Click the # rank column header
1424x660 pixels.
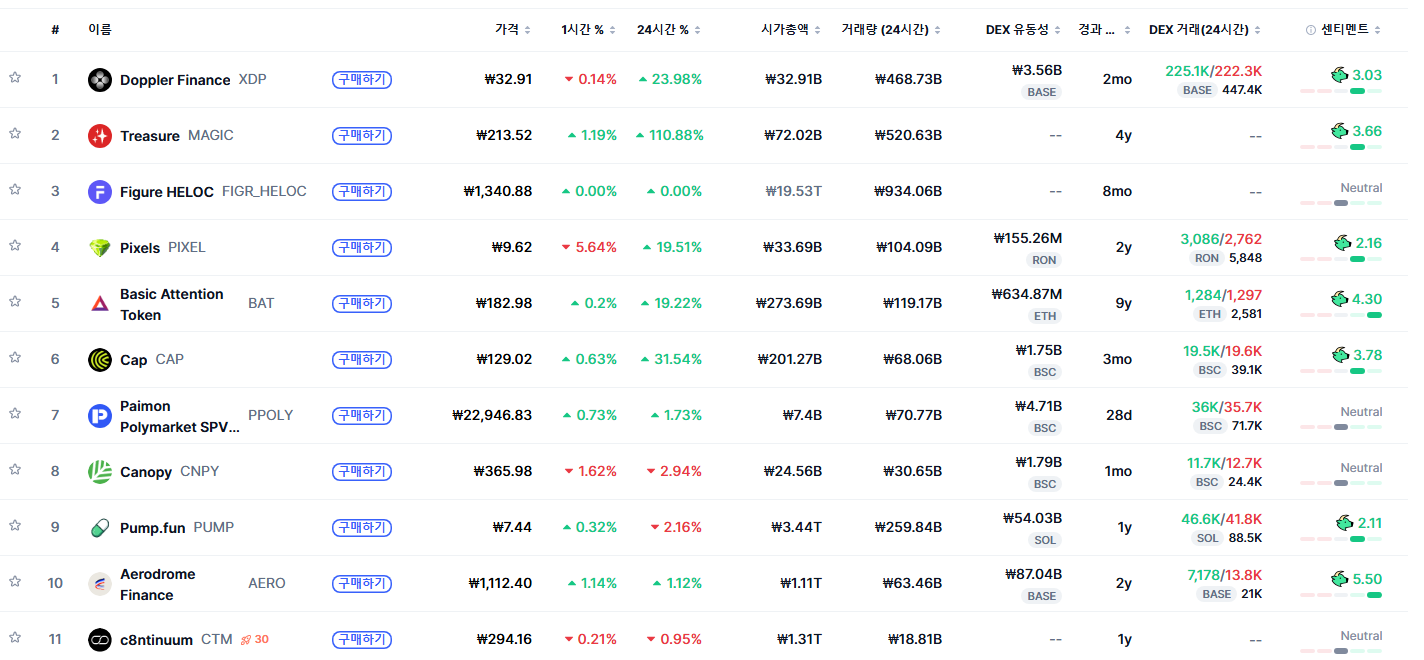tap(55, 30)
